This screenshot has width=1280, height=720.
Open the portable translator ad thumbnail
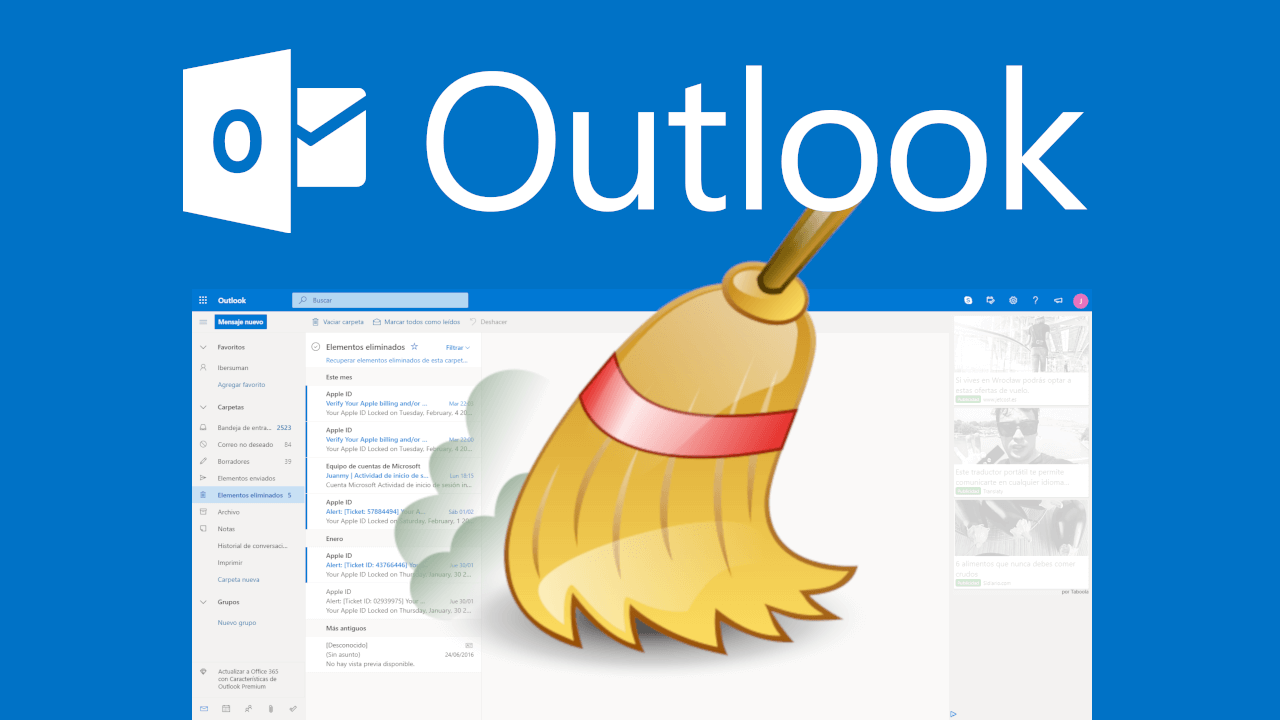point(1021,436)
